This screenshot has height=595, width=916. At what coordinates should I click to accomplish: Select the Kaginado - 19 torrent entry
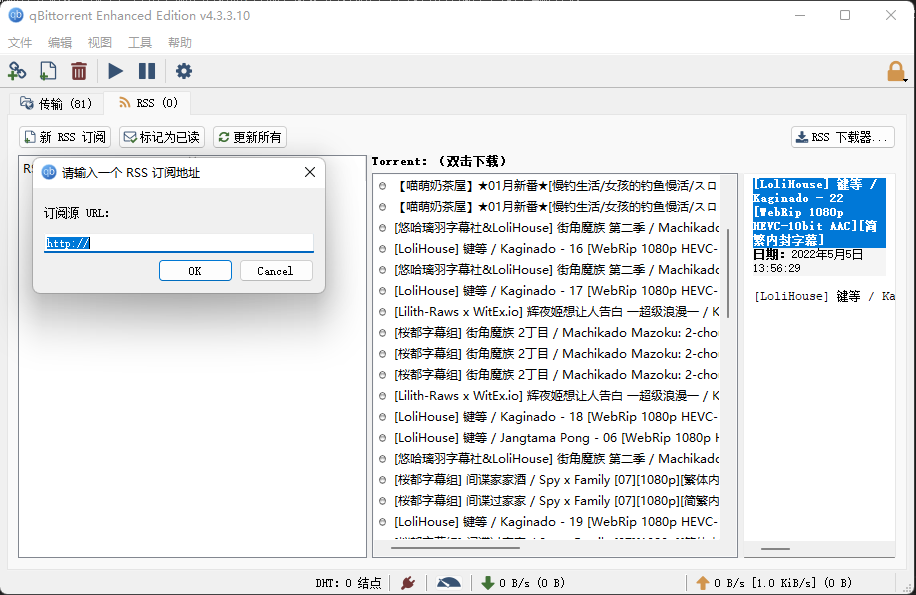pos(548,522)
